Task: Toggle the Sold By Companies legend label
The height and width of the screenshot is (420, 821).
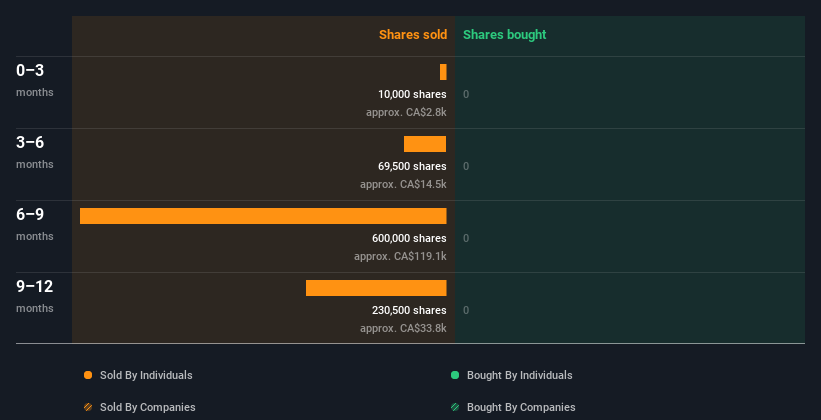Action: 148,407
